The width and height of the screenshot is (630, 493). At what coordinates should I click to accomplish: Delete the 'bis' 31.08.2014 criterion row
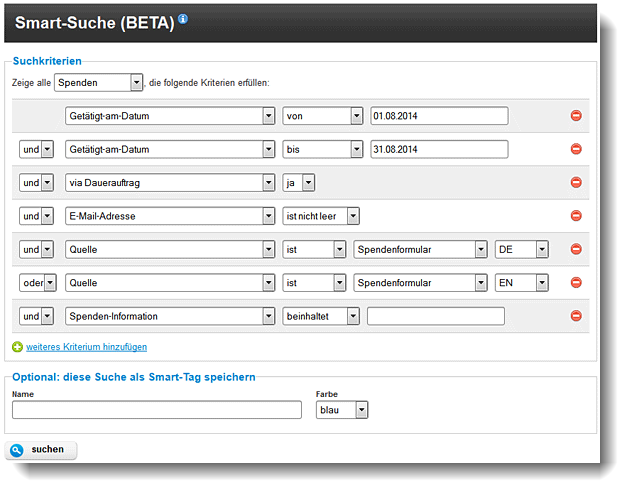coord(576,149)
